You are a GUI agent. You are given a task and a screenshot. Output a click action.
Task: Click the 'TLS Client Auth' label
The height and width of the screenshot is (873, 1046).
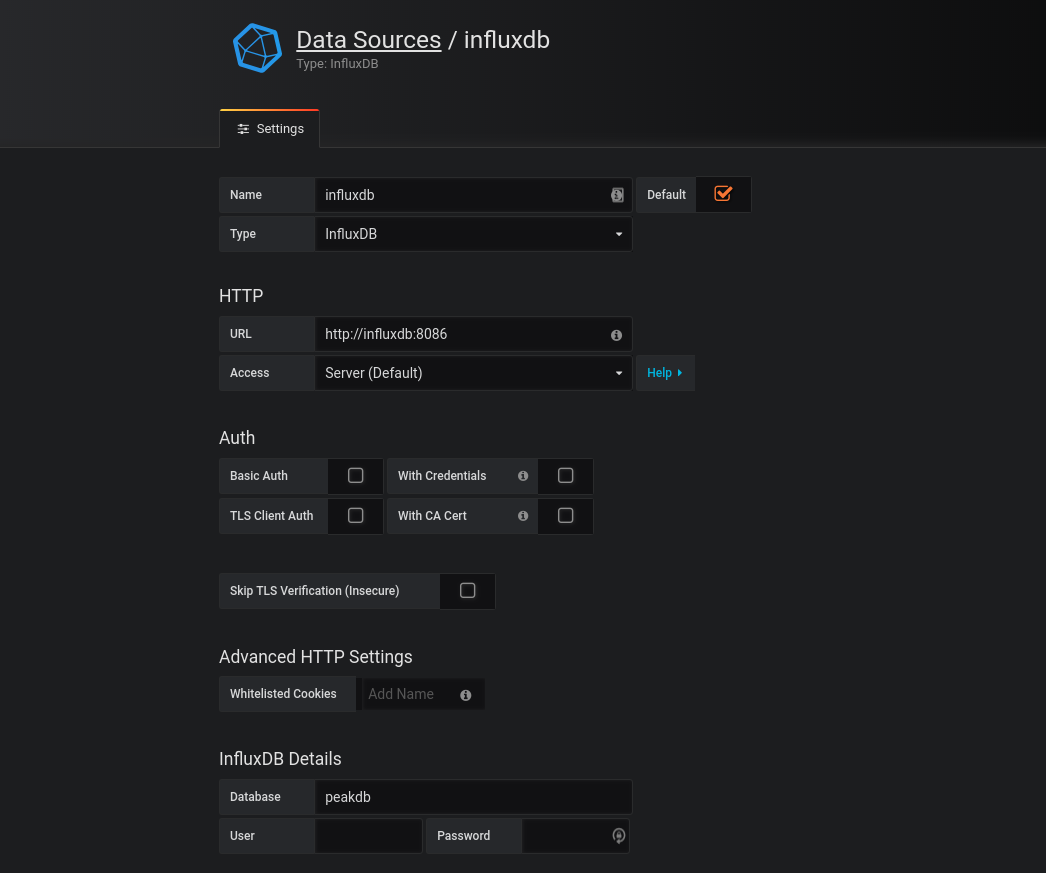(x=272, y=516)
